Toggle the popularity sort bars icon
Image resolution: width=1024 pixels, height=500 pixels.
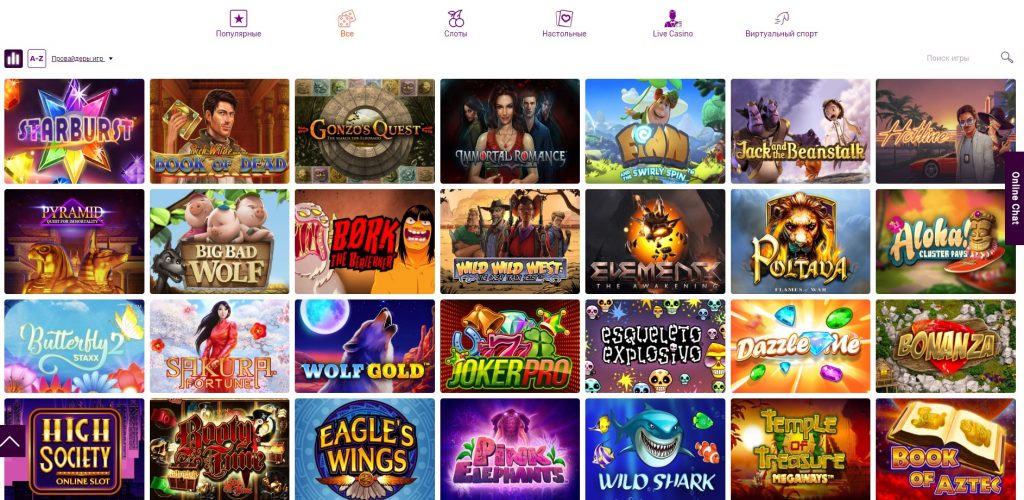coord(14,59)
